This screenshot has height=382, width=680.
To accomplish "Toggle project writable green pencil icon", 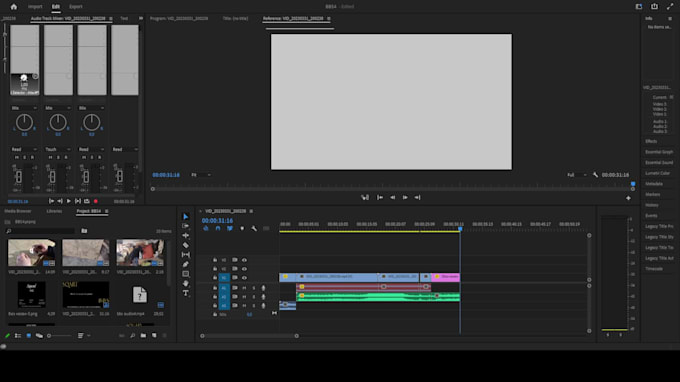I will tap(7, 336).
